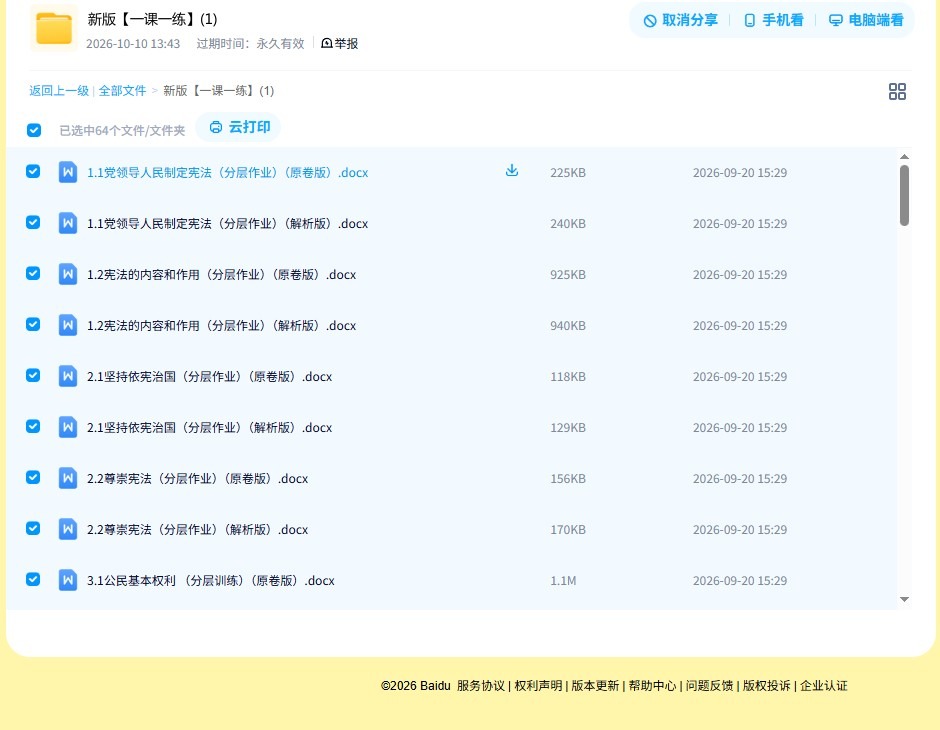Click 电脑端看 button
The width and height of the screenshot is (940, 730).
tap(866, 20)
